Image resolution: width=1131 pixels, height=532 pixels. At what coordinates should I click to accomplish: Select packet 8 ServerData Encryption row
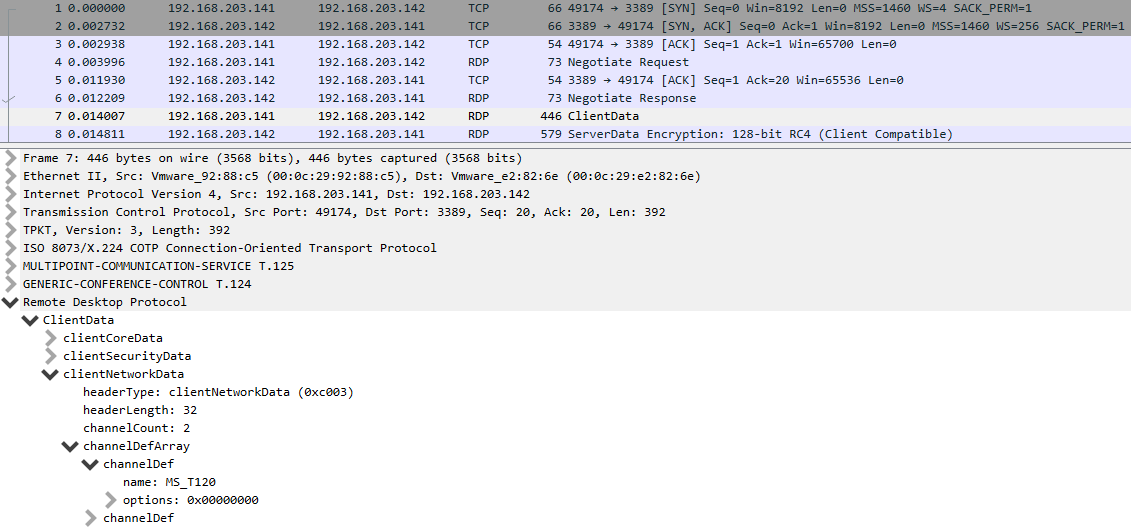coord(566,134)
